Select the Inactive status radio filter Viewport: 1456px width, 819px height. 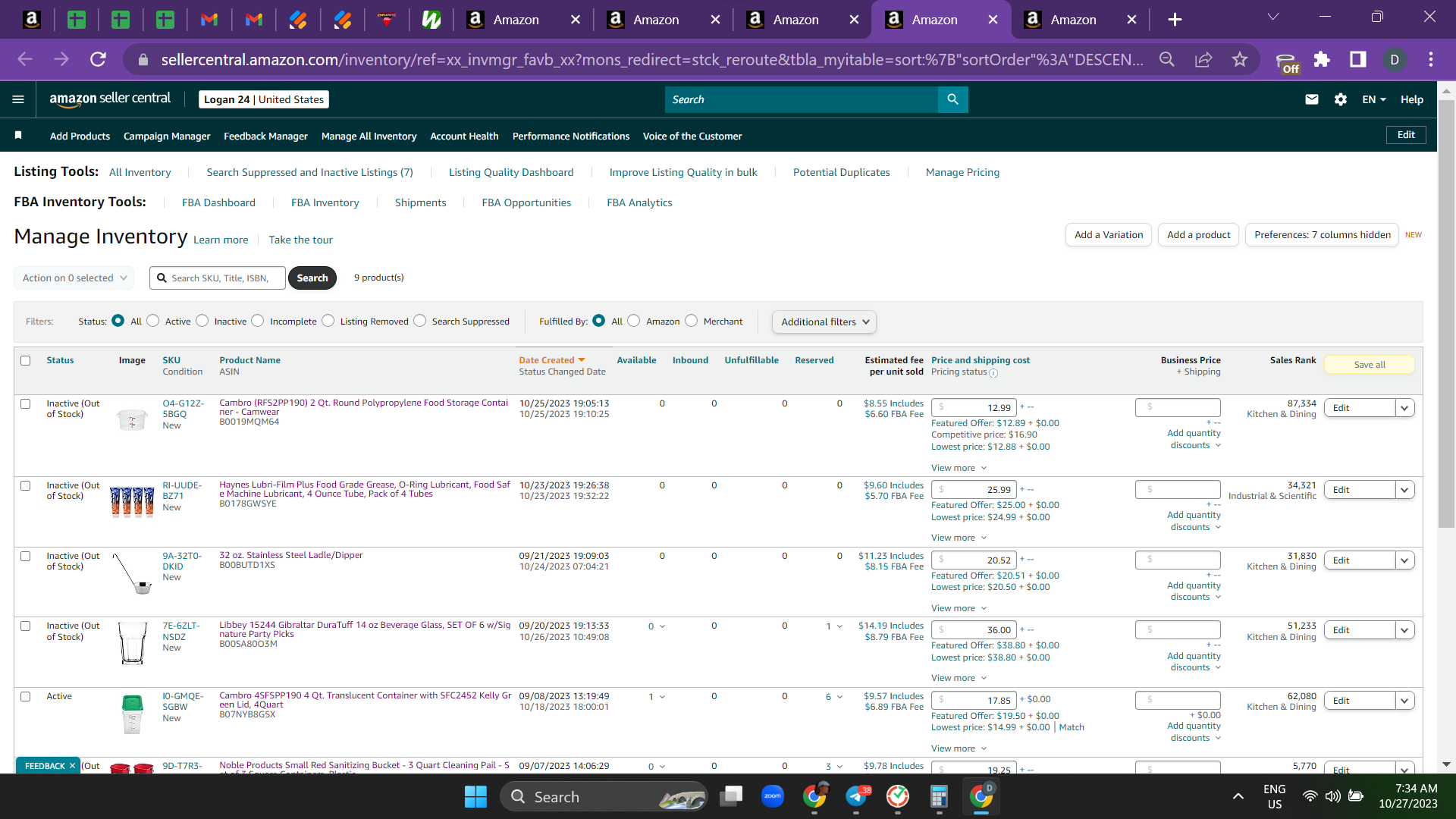(202, 321)
